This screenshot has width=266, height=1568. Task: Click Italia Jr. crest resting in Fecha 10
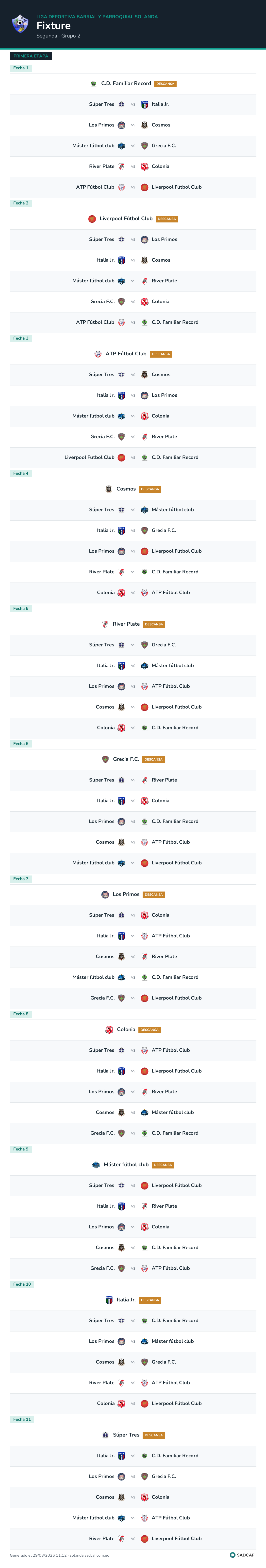[x=109, y=1300]
